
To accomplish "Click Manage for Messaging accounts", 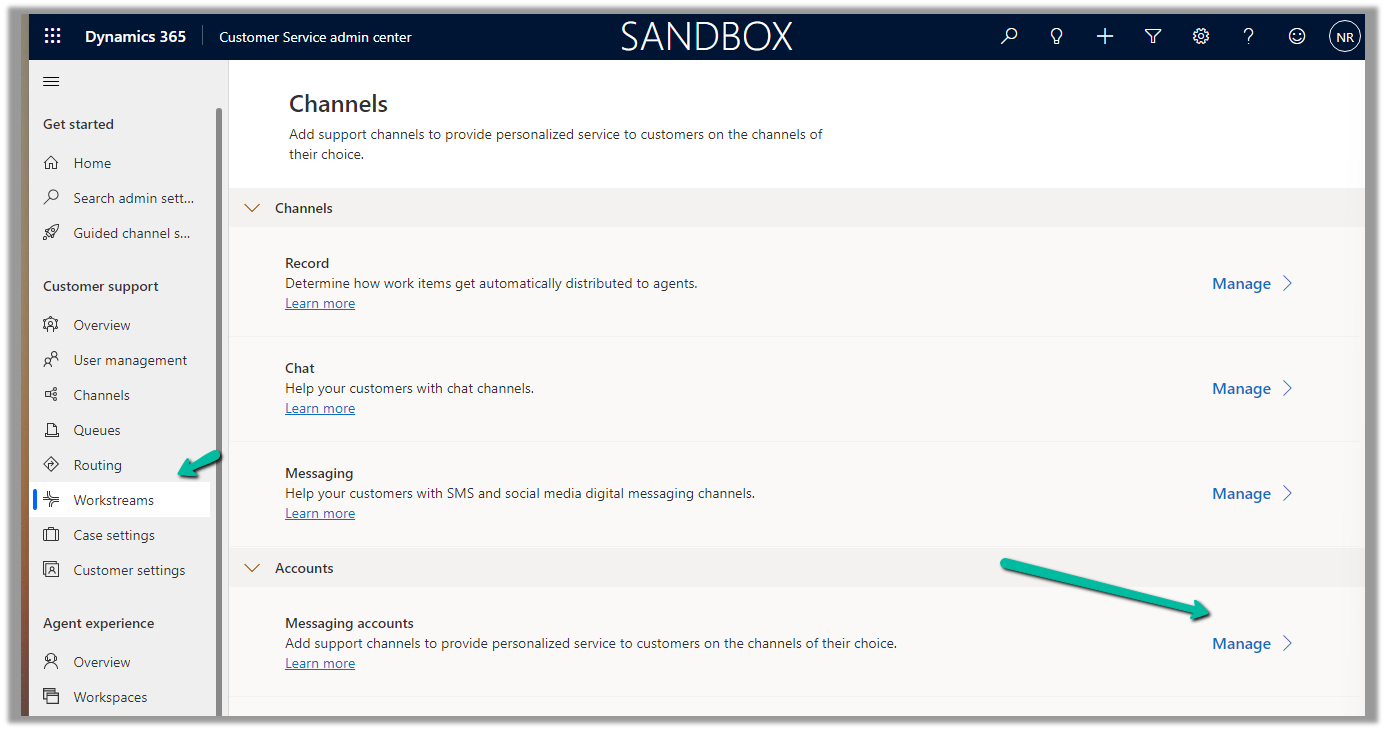I will point(1251,644).
